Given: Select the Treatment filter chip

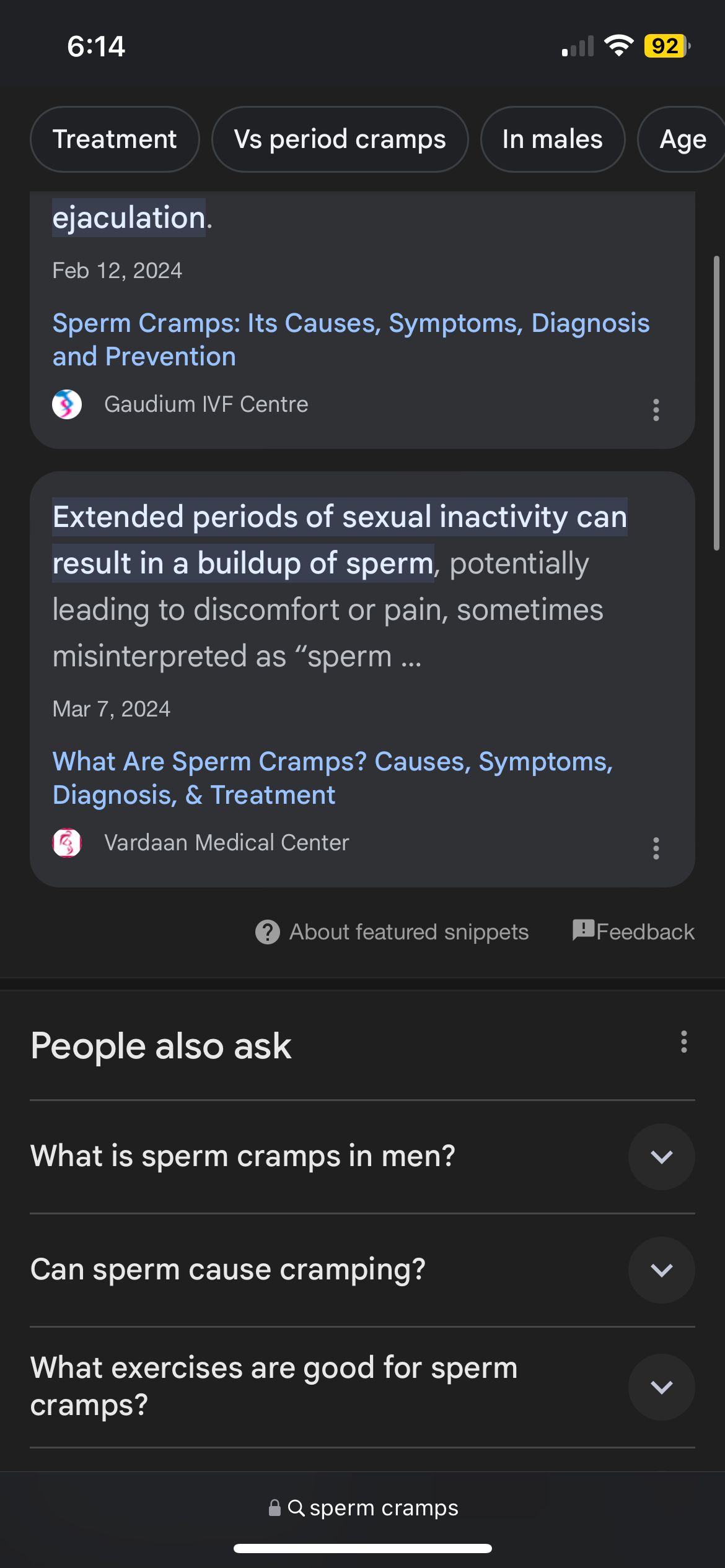Looking at the screenshot, I should point(115,139).
